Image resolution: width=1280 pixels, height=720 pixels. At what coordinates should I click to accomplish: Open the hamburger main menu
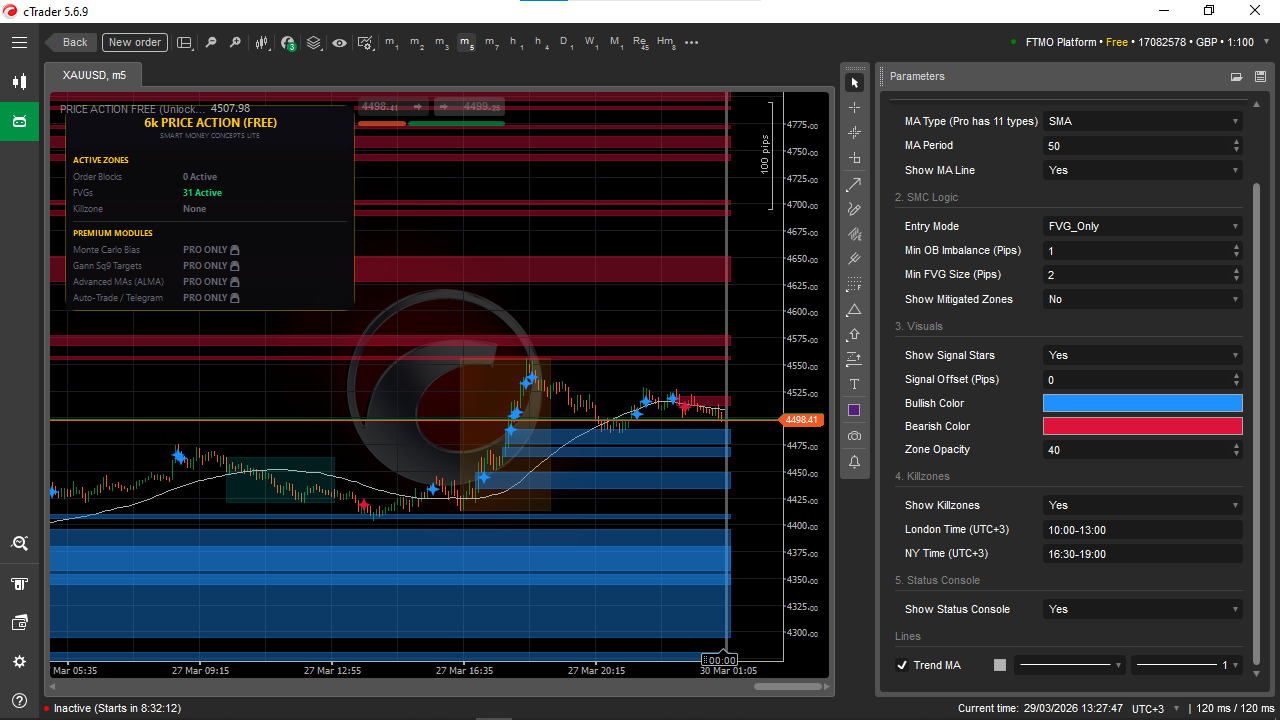[x=19, y=43]
